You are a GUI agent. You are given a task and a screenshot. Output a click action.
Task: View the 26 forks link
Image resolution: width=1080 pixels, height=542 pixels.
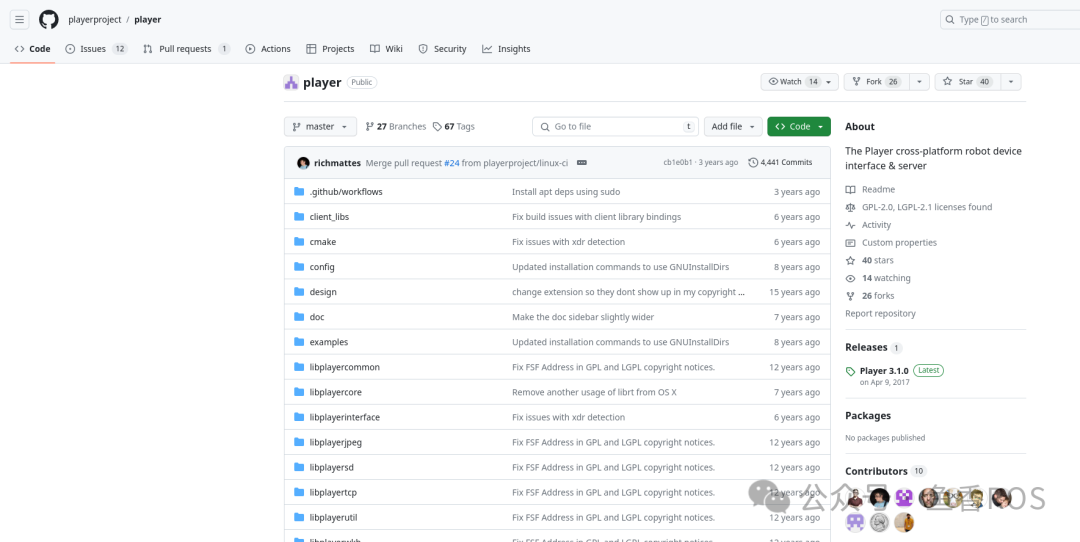880,296
